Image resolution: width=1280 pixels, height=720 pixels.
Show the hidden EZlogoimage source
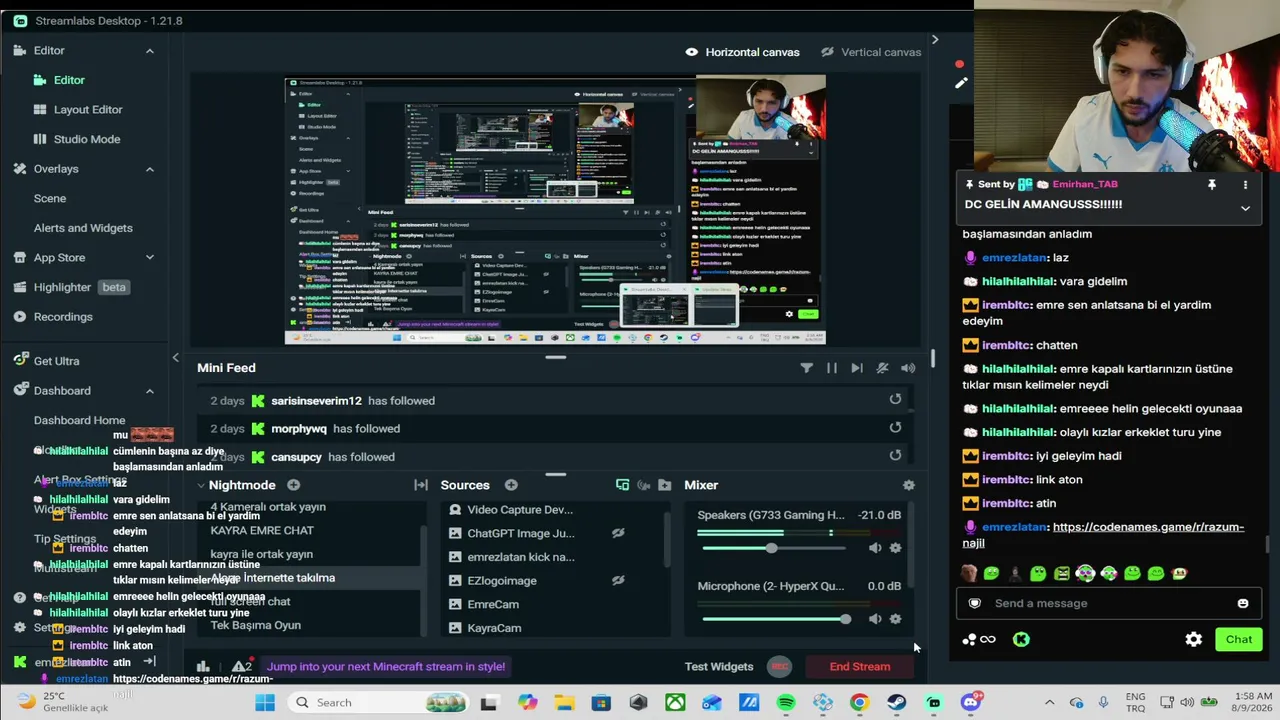point(618,580)
